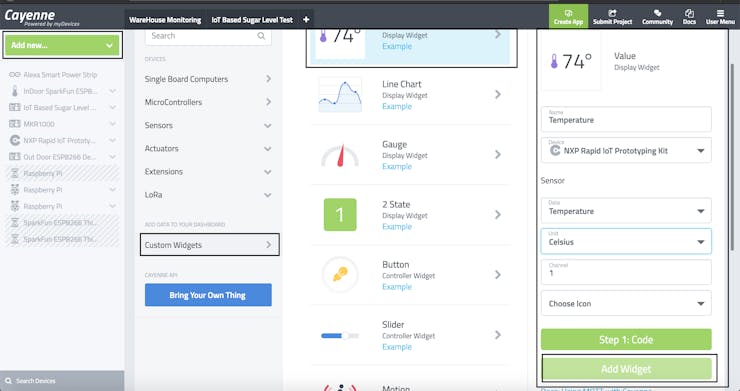
Task: Expand the Actuators category
Action: coord(208,148)
